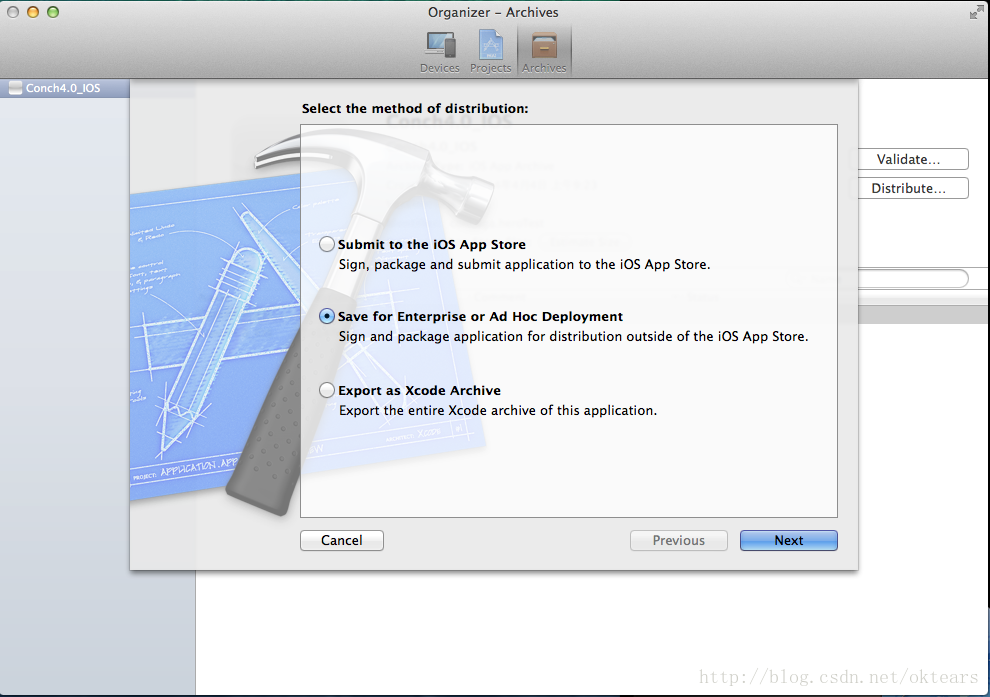
Task: Open the Projects tab icon
Action: tap(491, 45)
